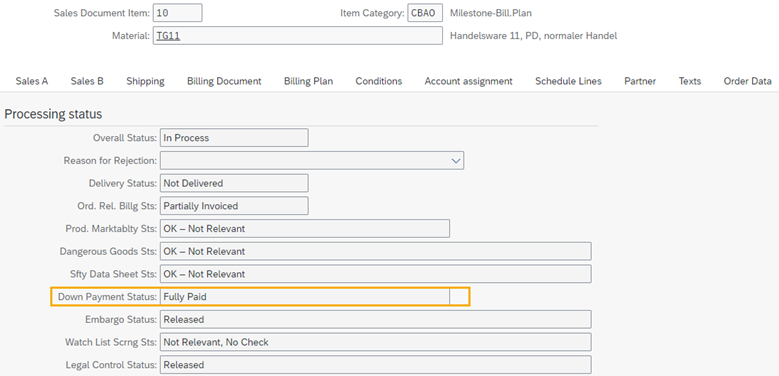Select the Partner tab
The height and width of the screenshot is (376, 779).
point(640,81)
